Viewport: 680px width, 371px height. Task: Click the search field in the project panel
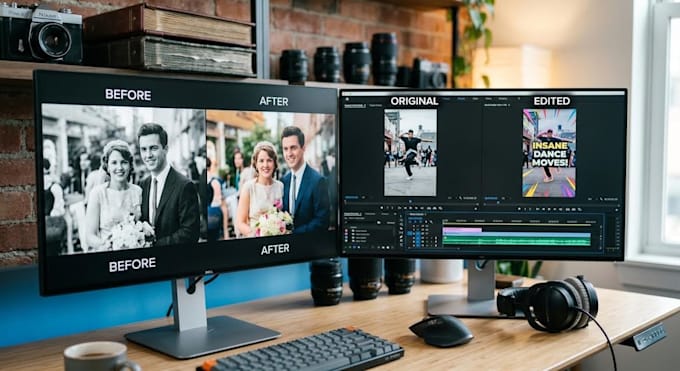pyautogui.click(x=360, y=222)
